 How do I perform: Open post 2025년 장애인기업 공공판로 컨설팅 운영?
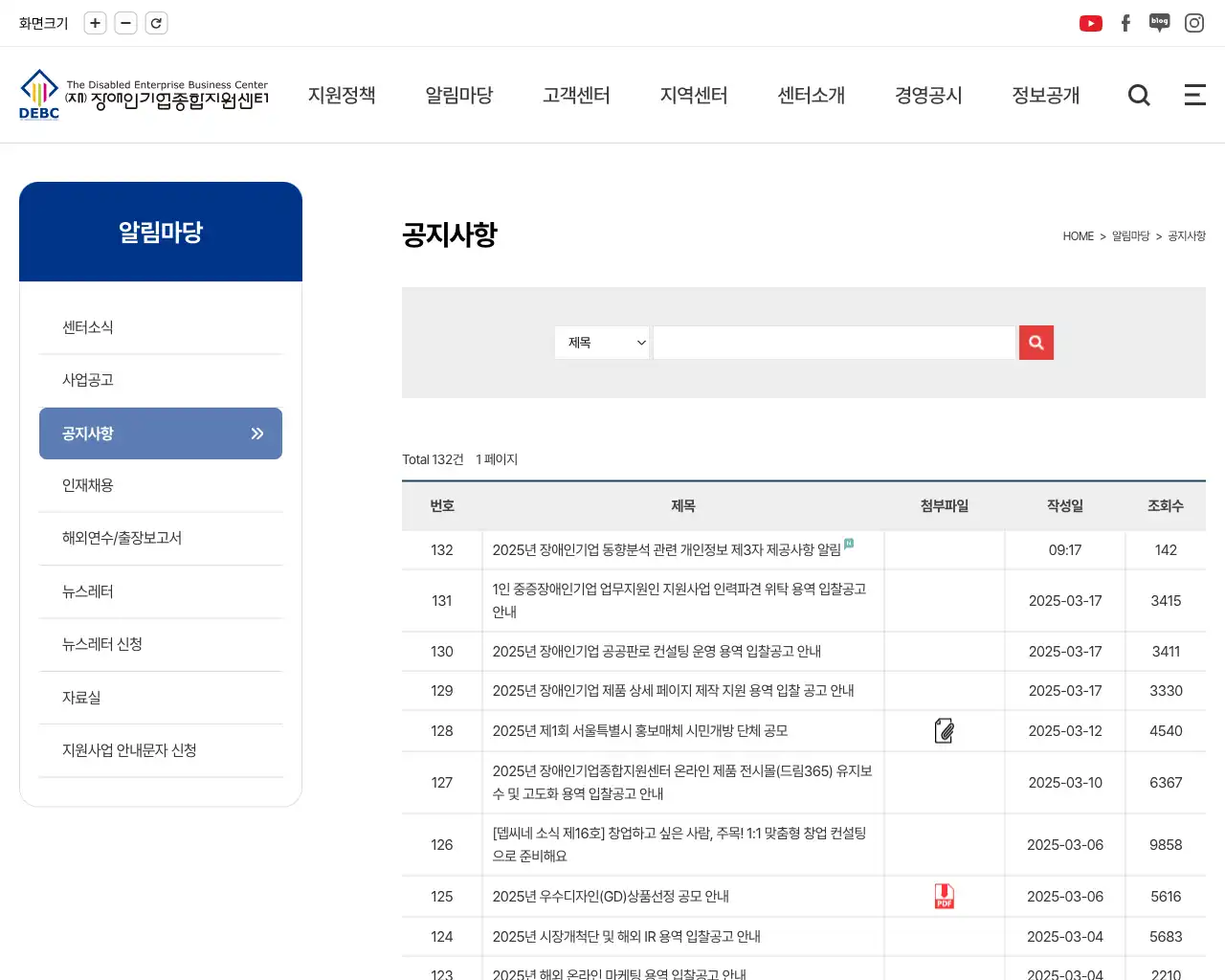(x=657, y=652)
